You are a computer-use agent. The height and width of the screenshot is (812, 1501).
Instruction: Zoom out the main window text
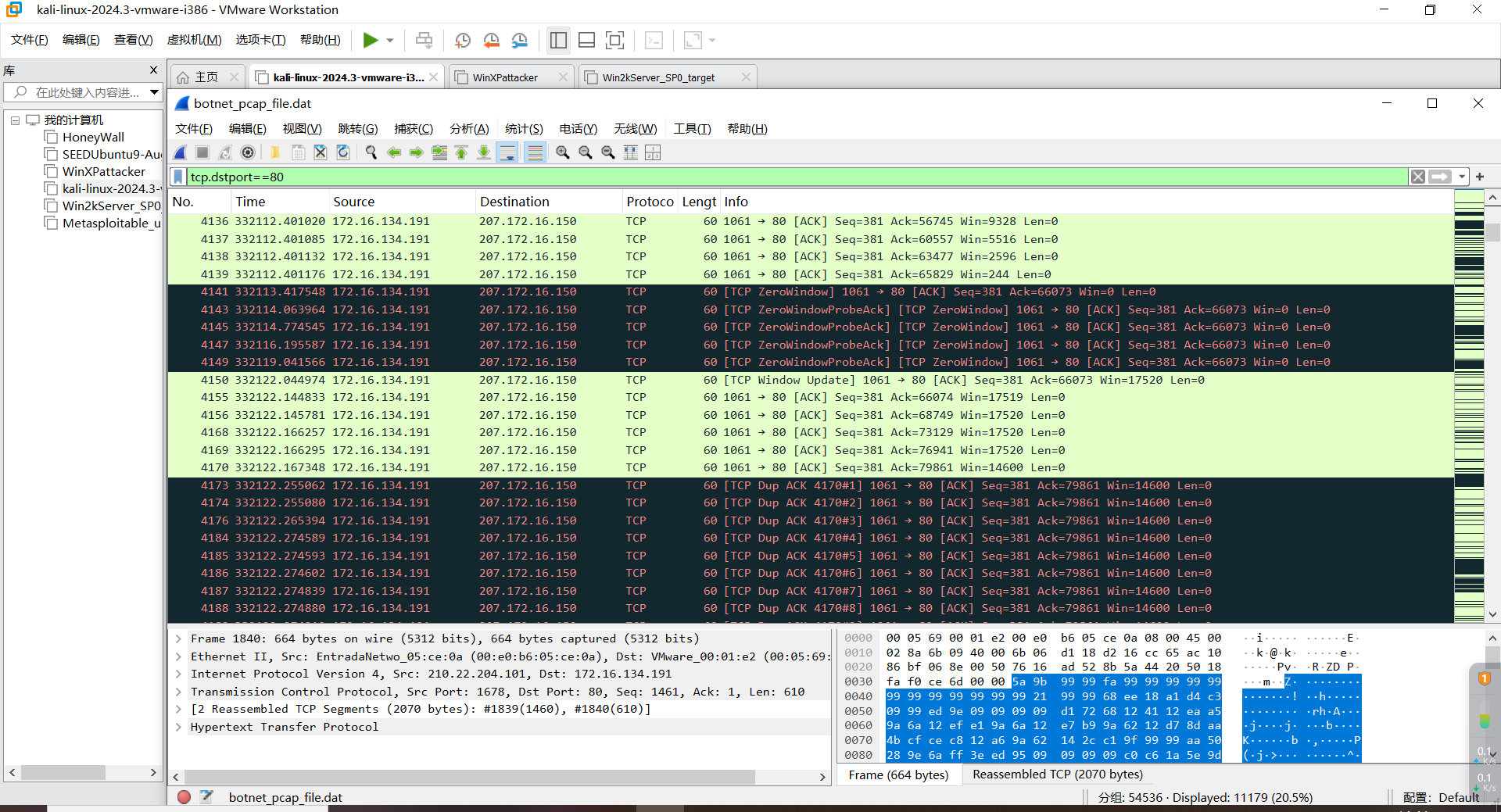(586, 152)
